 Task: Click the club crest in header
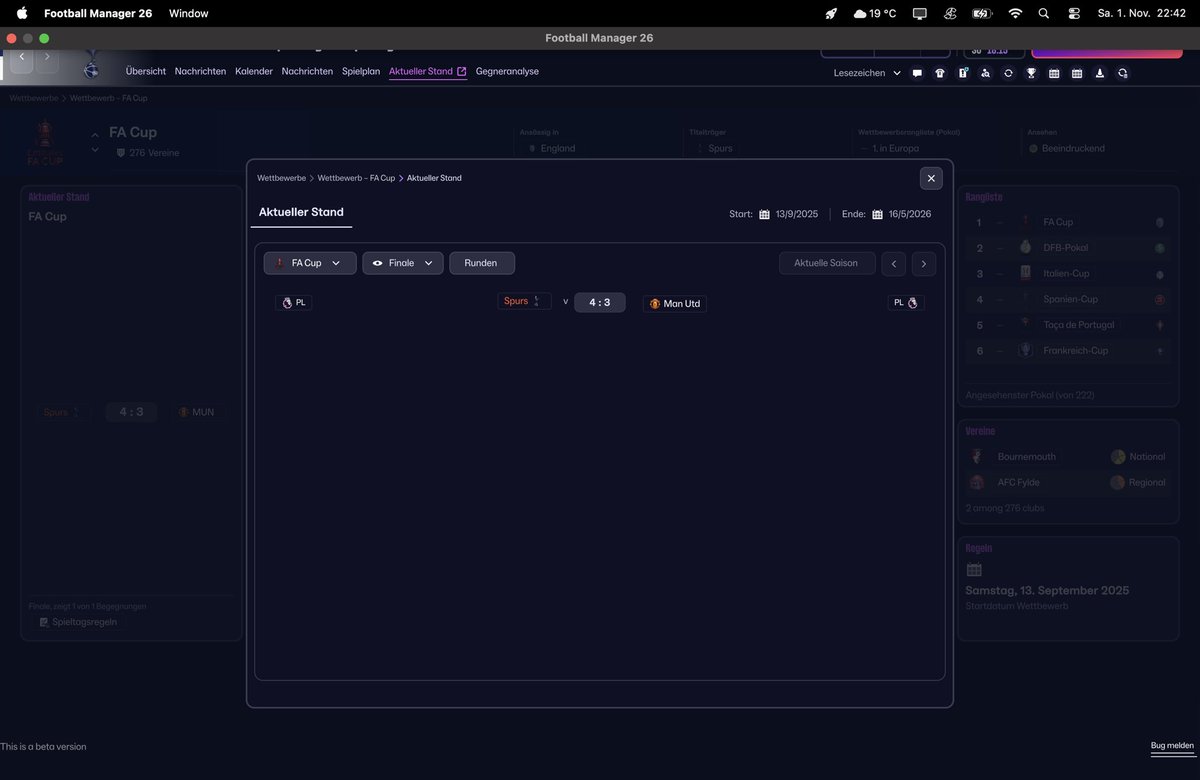click(x=91, y=67)
